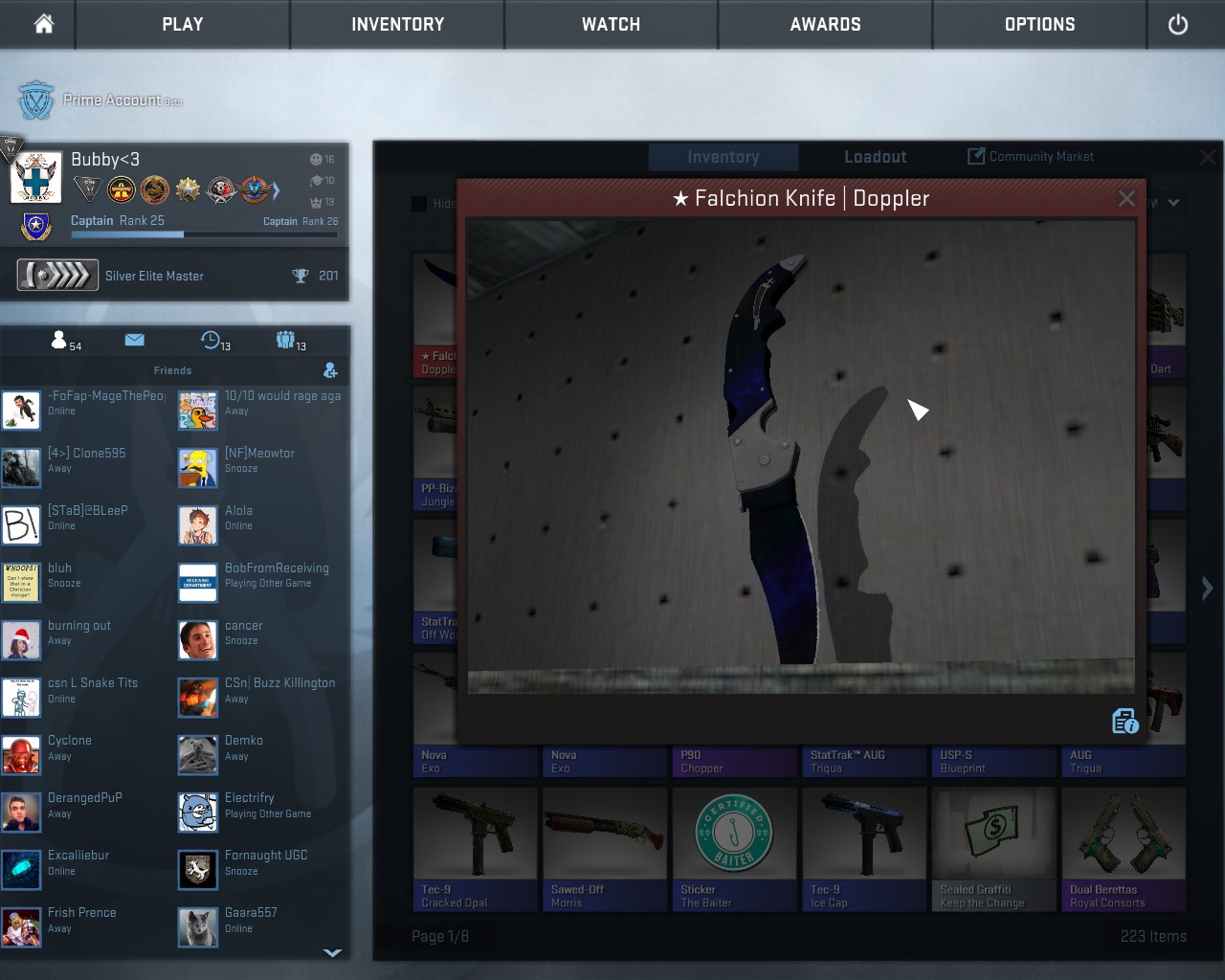Click -FoFap-MageThePeo avatar
Screen dimensions: 1225x980
pos(21,410)
